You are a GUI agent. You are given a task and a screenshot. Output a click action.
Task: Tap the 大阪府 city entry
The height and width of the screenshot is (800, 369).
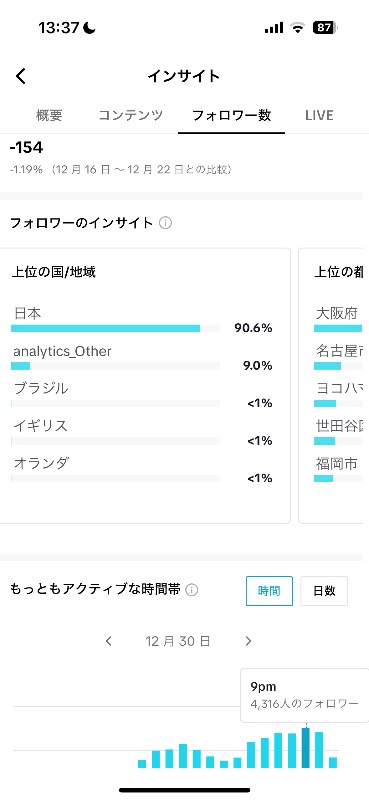337,313
